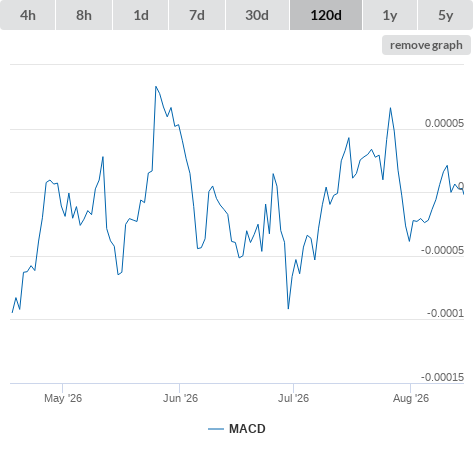474x455 pixels.
Task: Click the Jun '26 axis label
Action: [180, 398]
